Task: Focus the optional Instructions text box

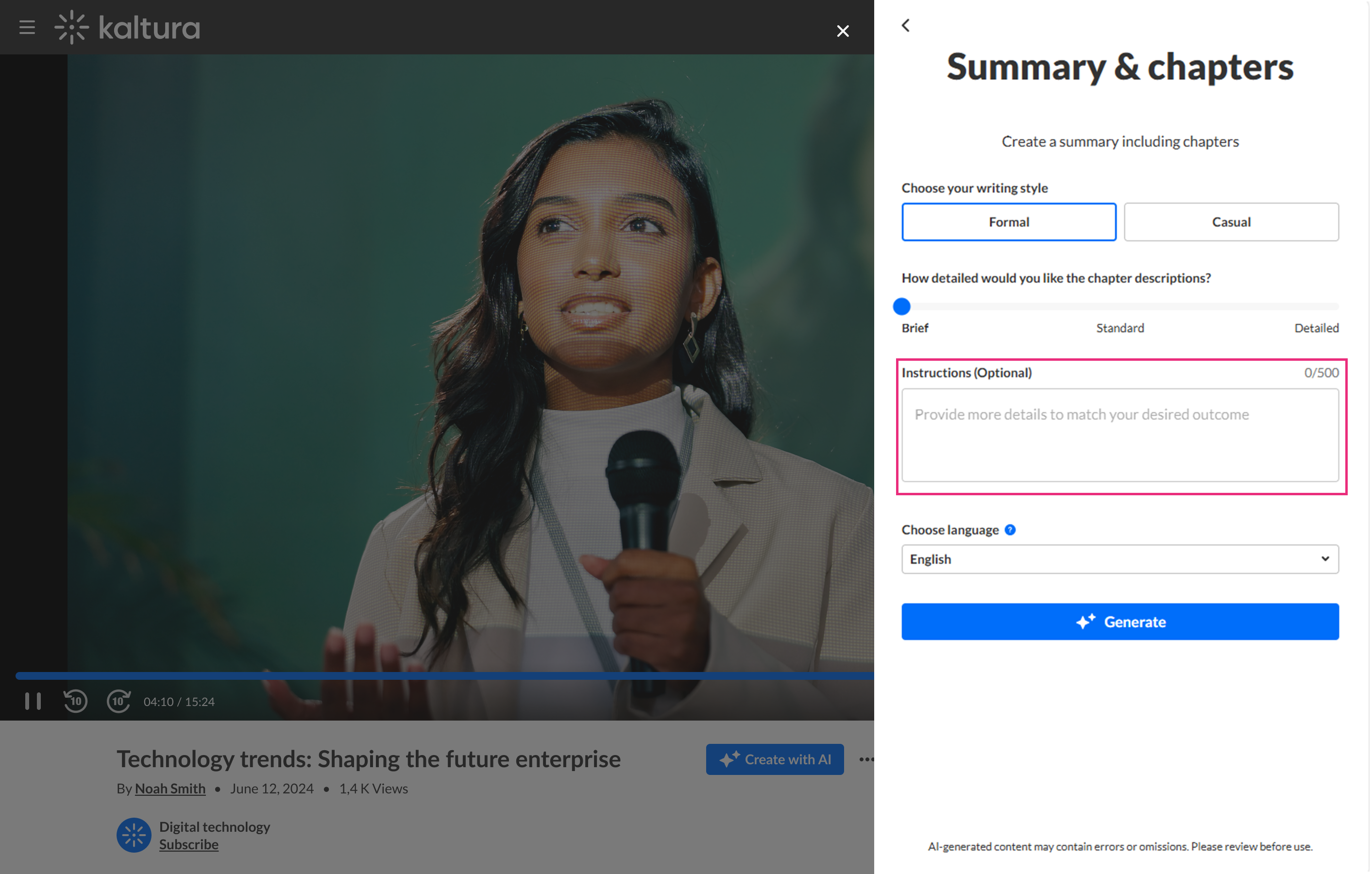Action: (1119, 435)
